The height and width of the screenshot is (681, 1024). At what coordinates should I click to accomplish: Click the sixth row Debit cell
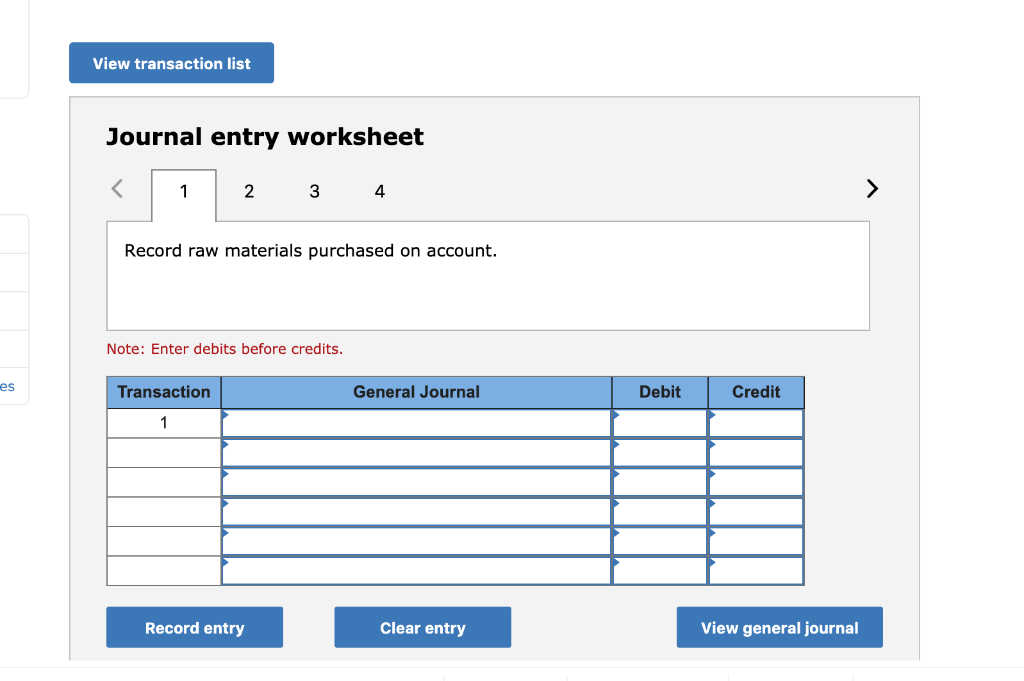(660, 571)
